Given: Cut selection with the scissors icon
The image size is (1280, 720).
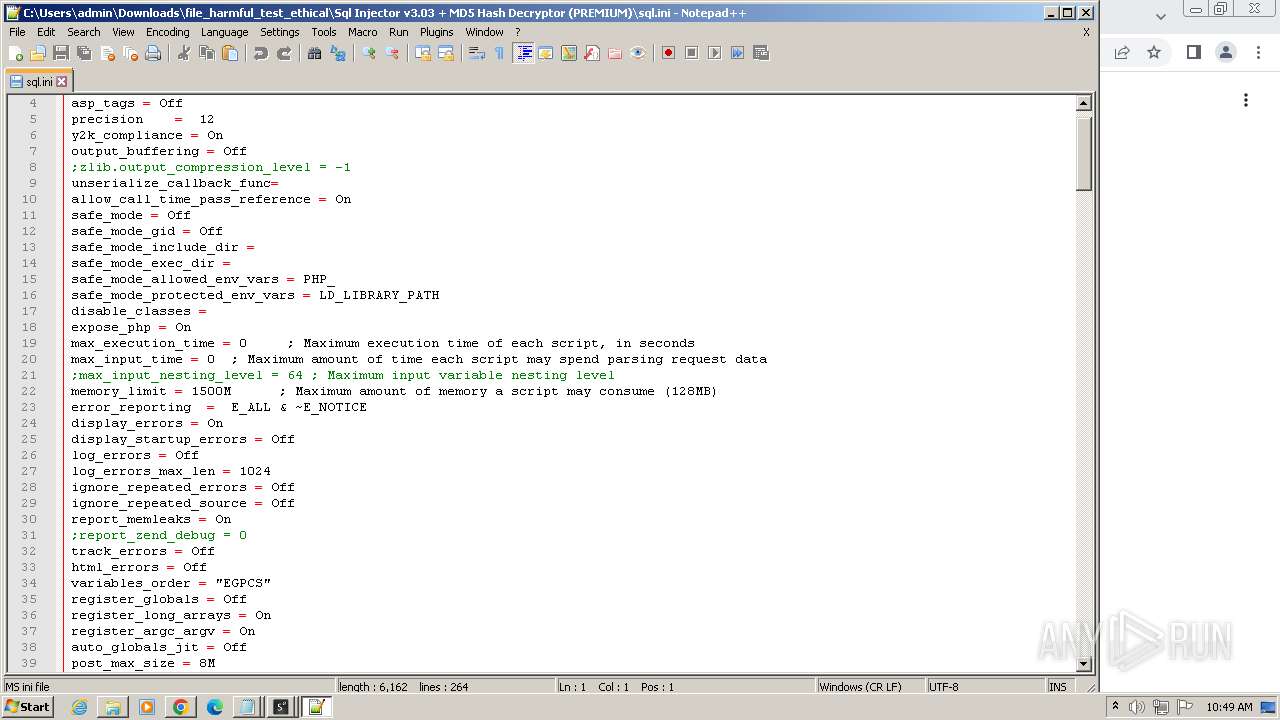Looking at the screenshot, I should pyautogui.click(x=184, y=53).
